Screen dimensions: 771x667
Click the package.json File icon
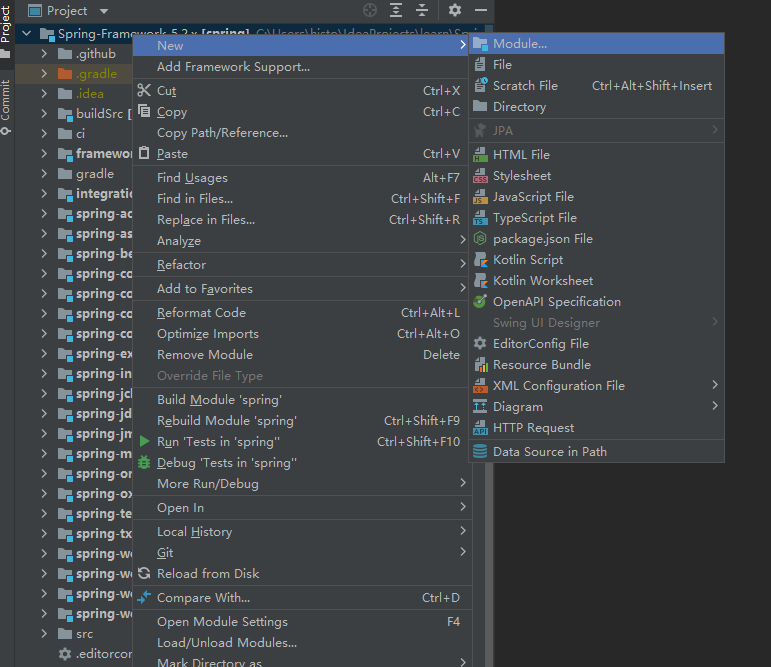pos(480,239)
